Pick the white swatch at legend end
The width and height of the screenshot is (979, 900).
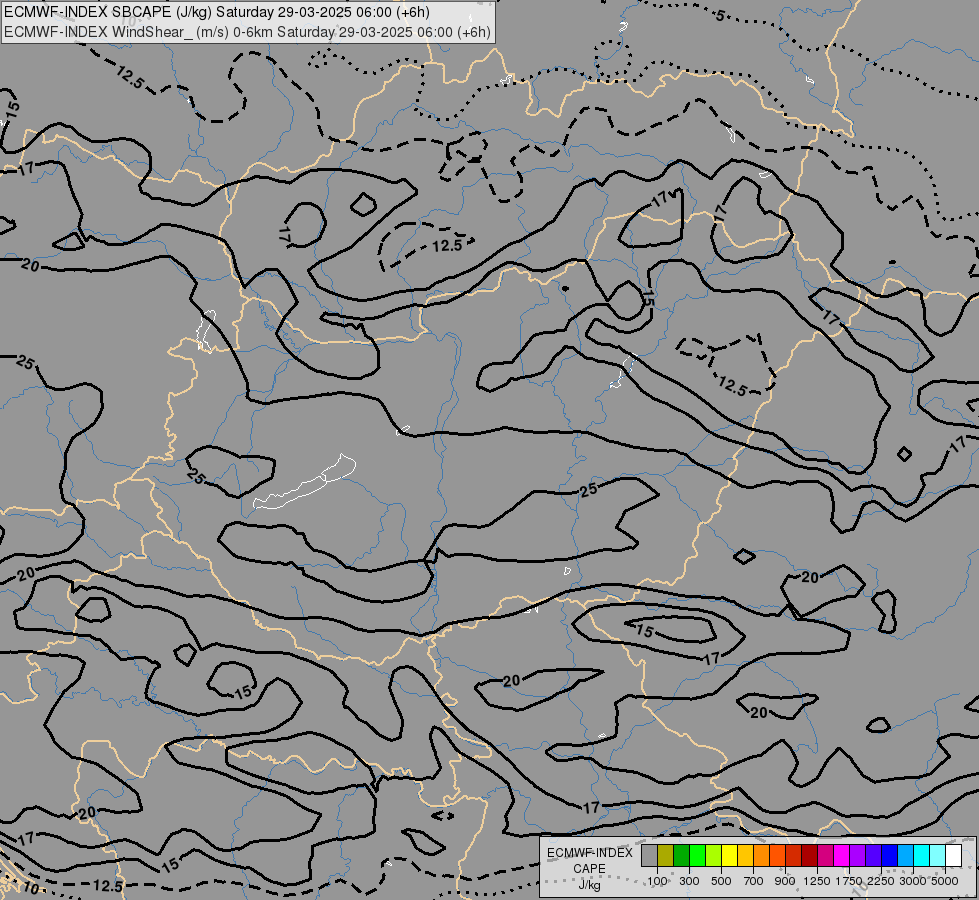(x=953, y=856)
